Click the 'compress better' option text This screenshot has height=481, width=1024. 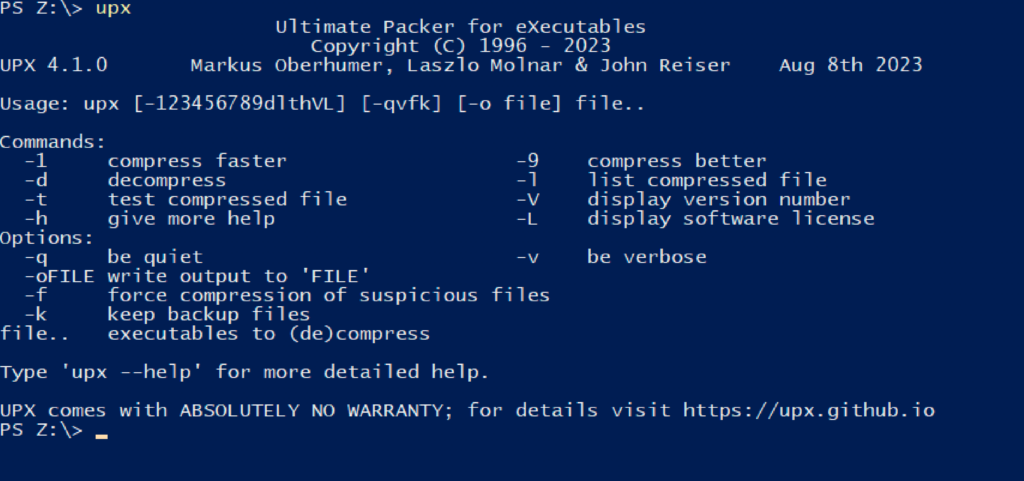[676, 161]
